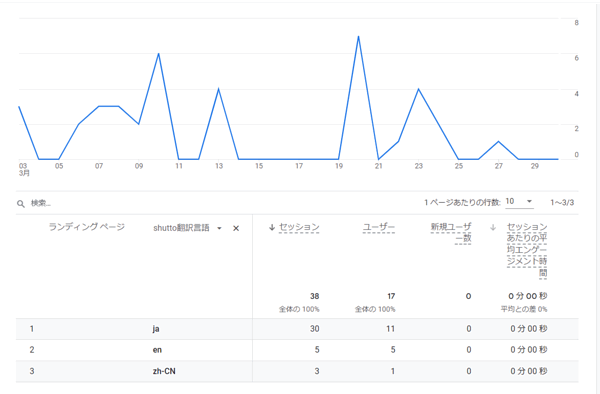
Task: Select the ja language row
Action: [x=297, y=329]
